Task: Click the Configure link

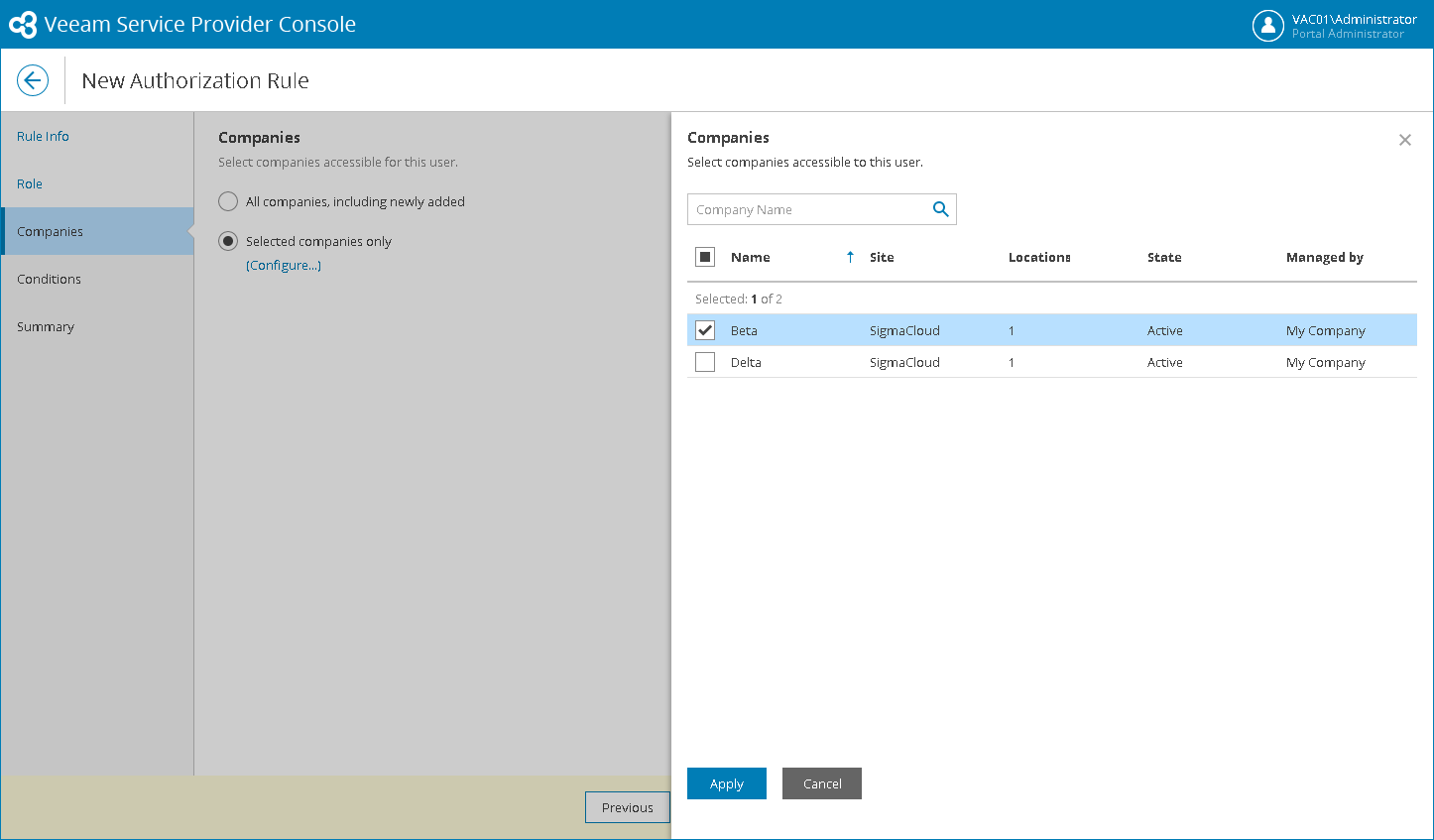Action: click(x=284, y=265)
